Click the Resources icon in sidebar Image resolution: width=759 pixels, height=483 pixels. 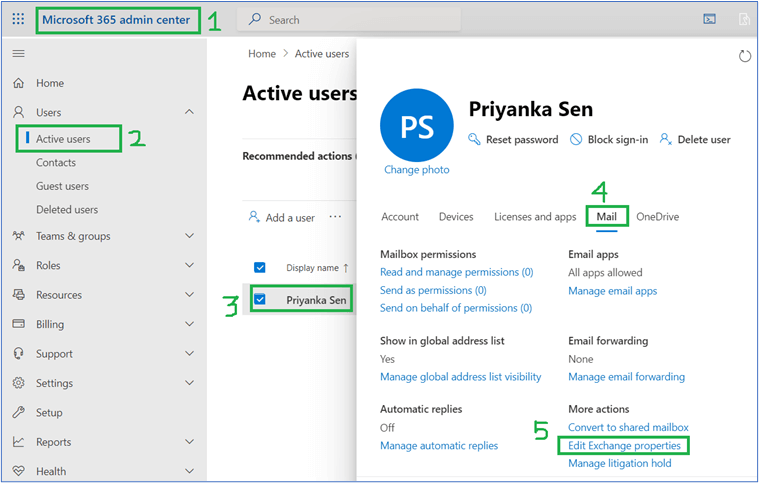[18, 294]
